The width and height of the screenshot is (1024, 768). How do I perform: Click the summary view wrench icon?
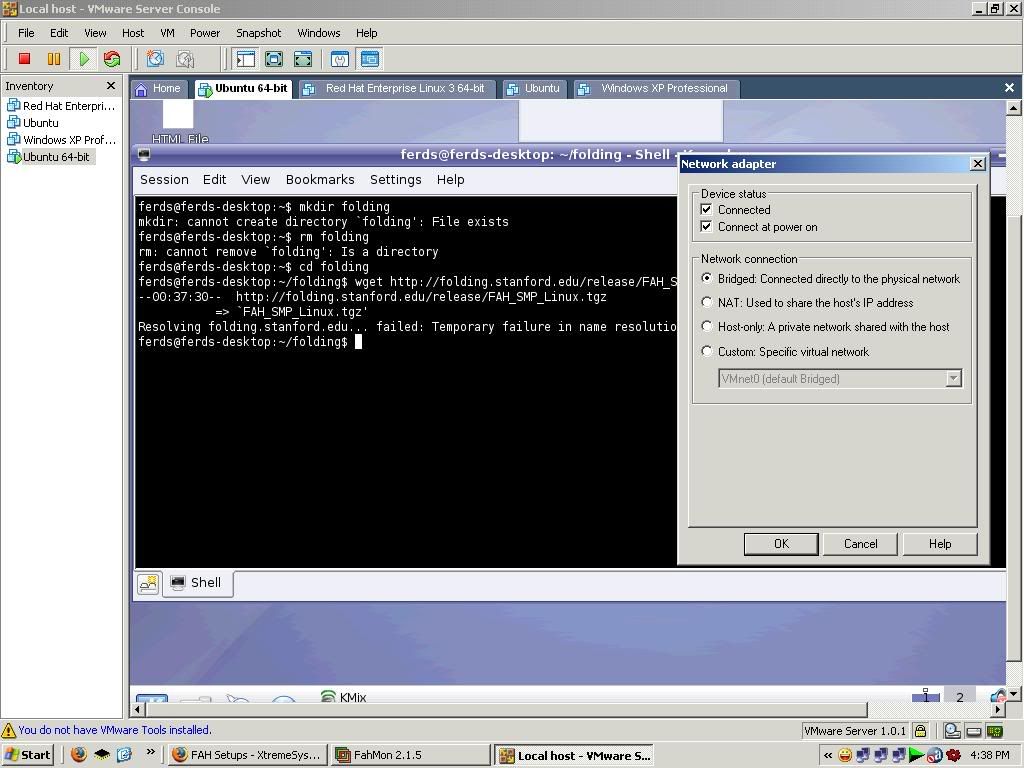(340, 59)
